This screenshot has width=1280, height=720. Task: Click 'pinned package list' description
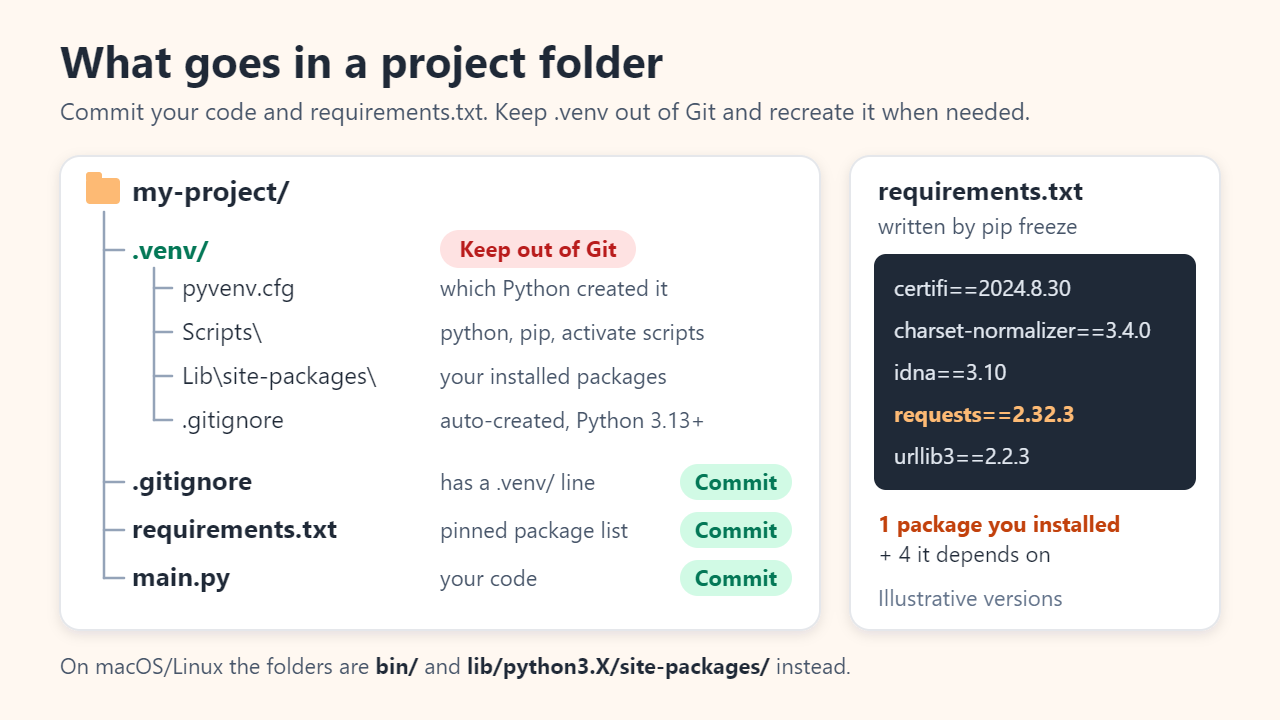point(534,530)
